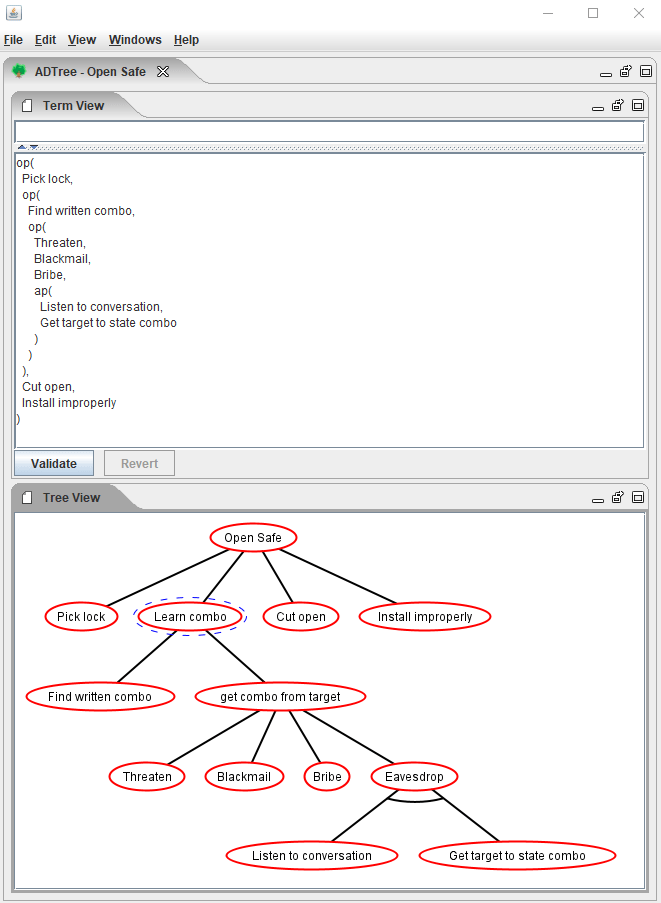Select the ADTree - Open Safe tab
Image resolution: width=661 pixels, height=903 pixels.
(90, 72)
